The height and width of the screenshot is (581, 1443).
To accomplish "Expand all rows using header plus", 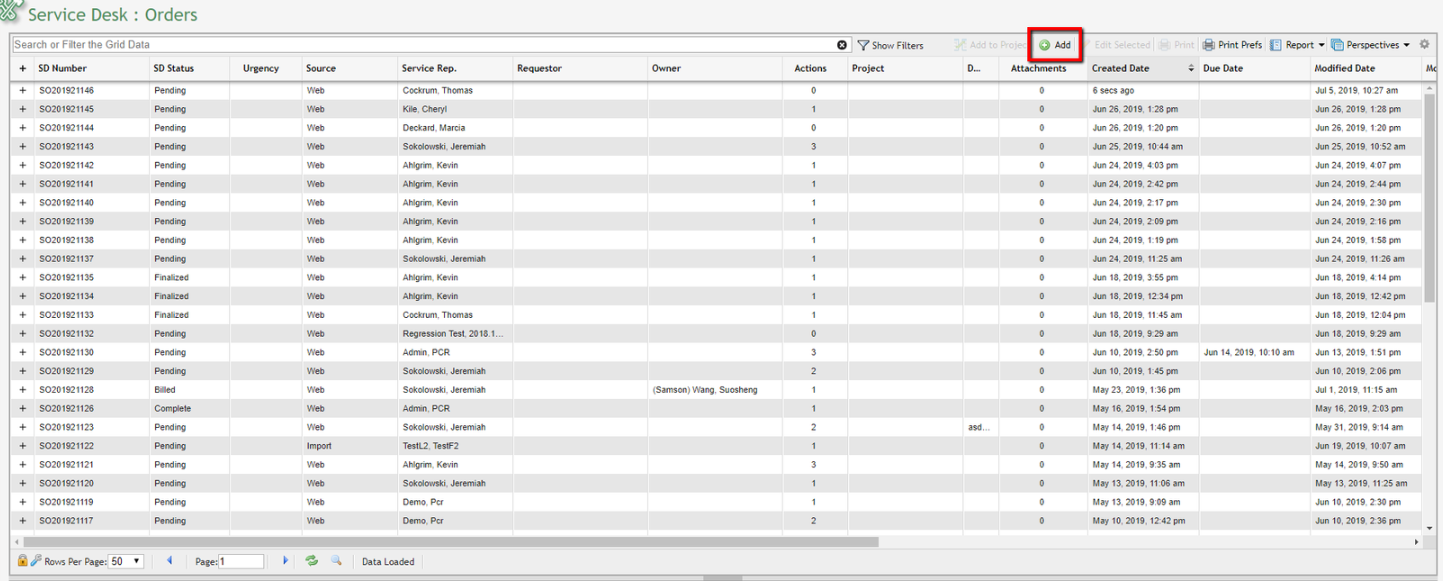I will (x=22, y=69).
